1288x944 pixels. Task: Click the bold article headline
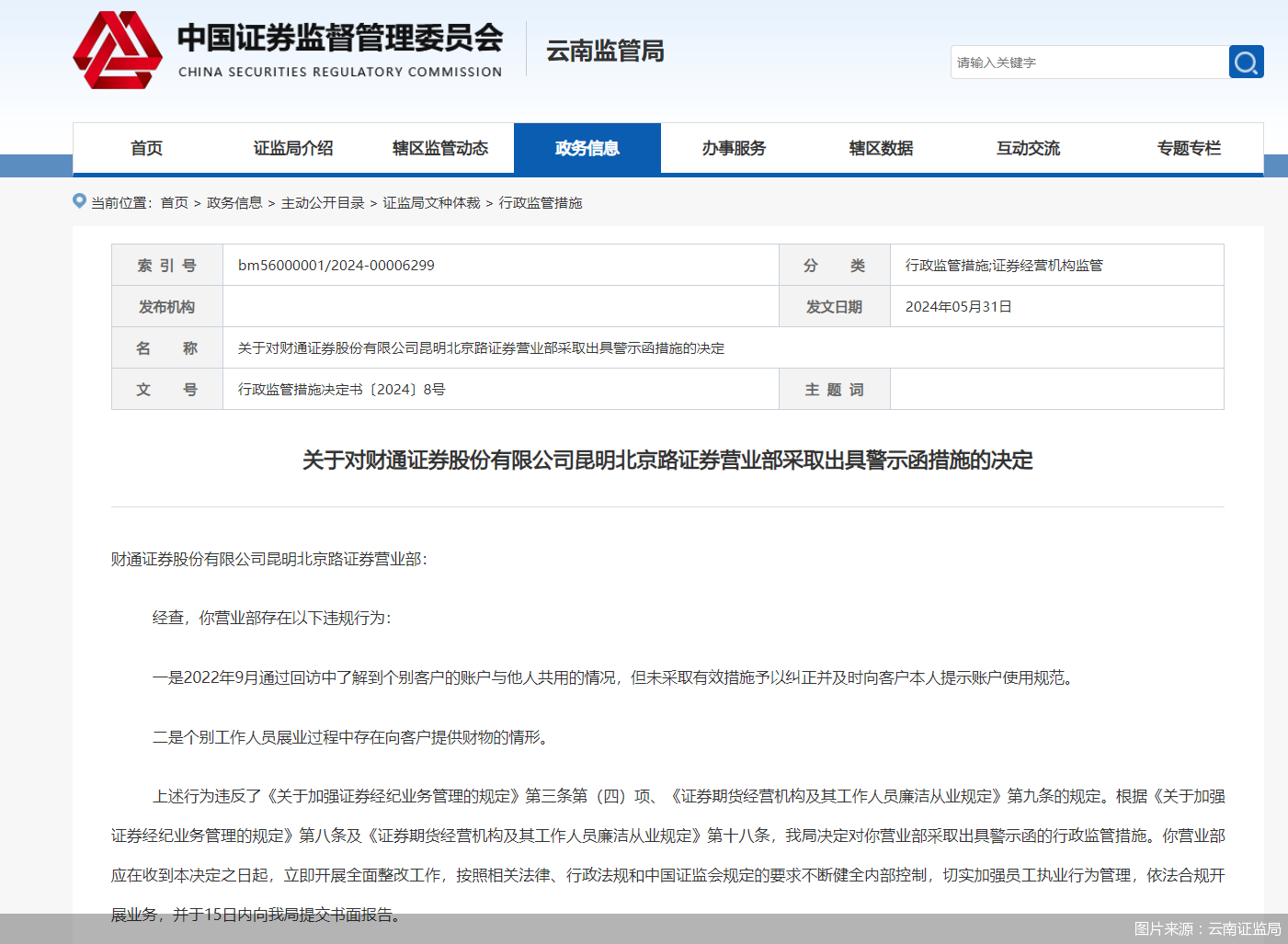point(667,460)
